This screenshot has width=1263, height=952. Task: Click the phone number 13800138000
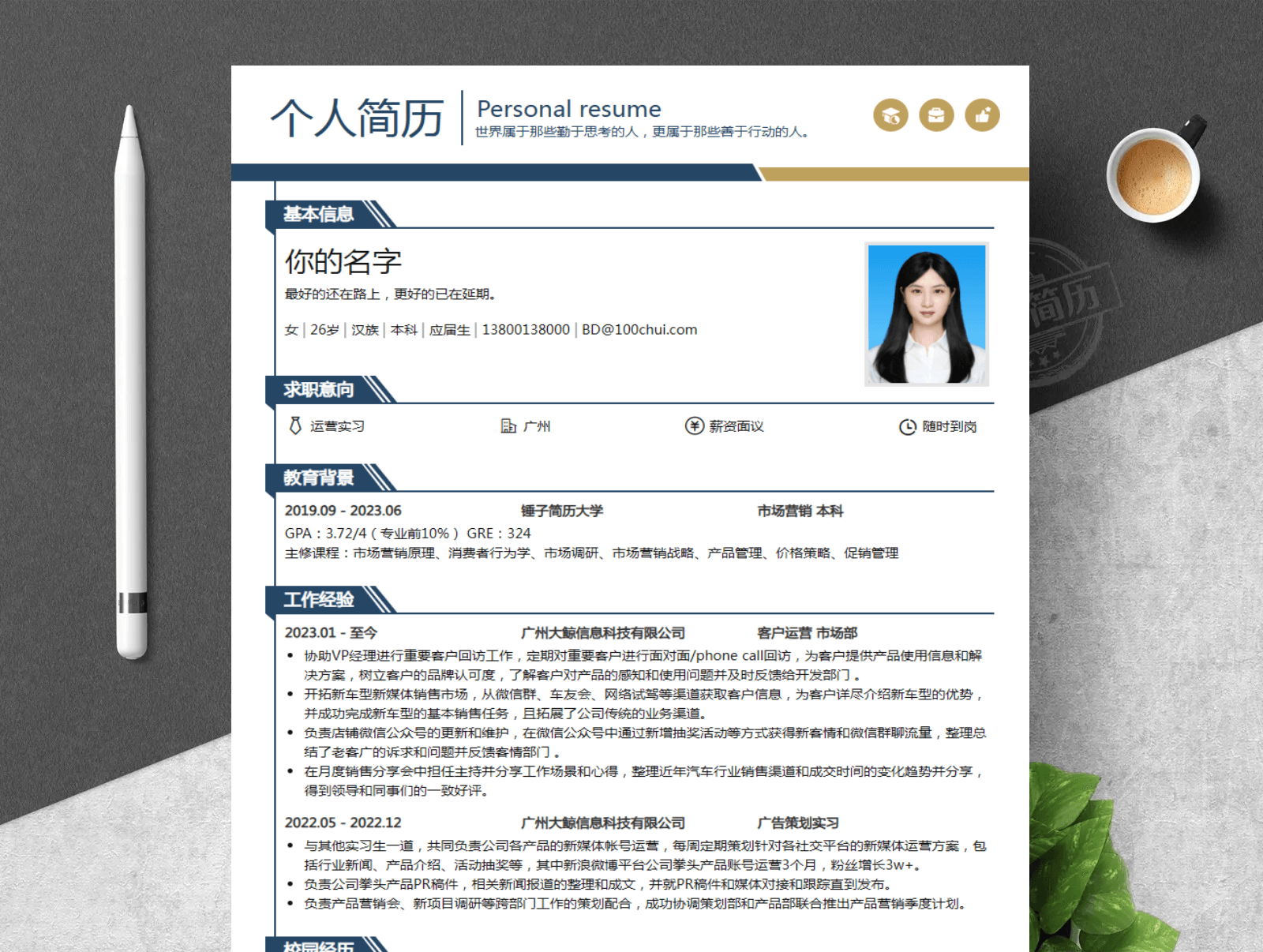[x=526, y=330]
